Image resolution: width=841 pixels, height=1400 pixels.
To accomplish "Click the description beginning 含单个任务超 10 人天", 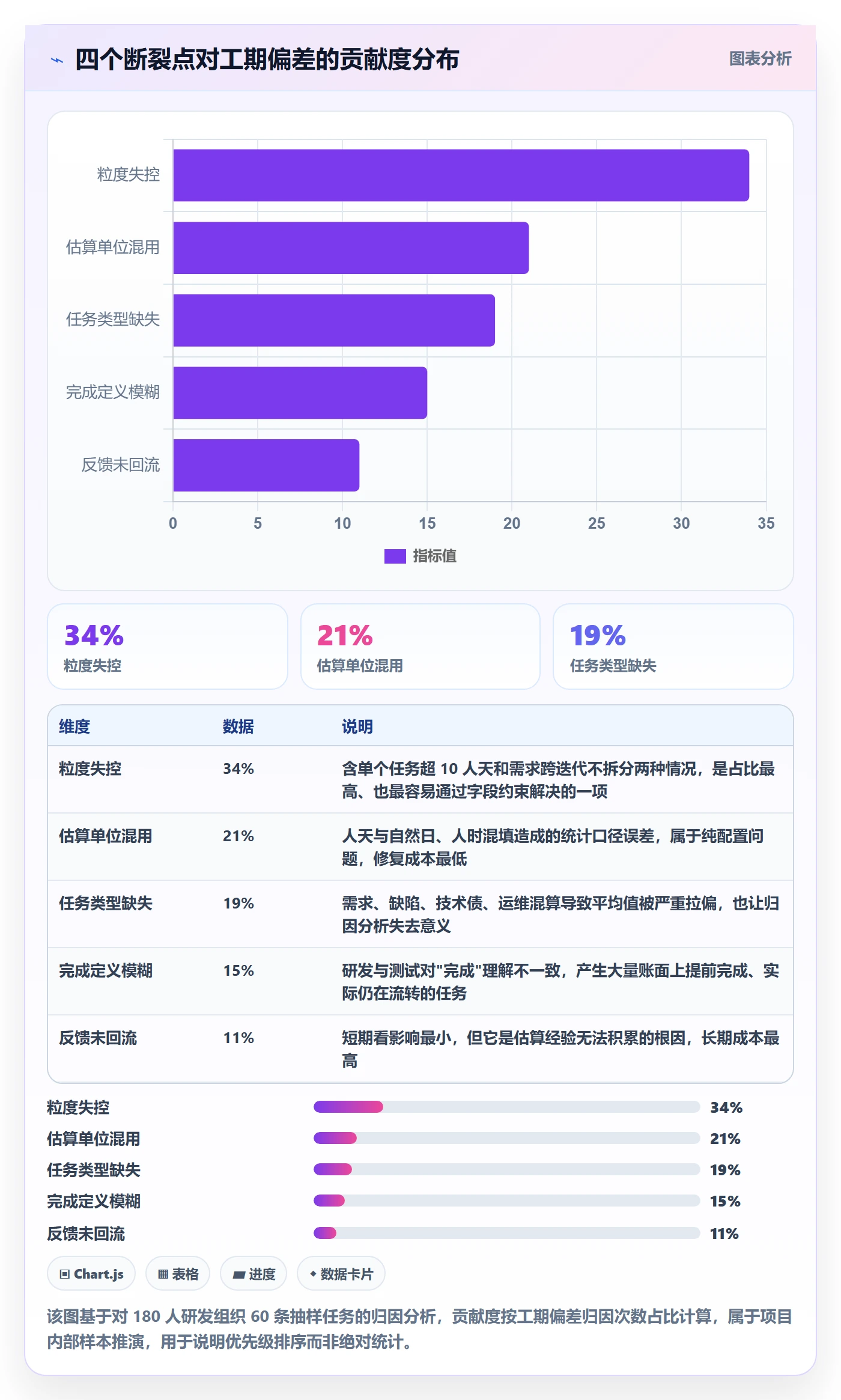I will (x=559, y=780).
